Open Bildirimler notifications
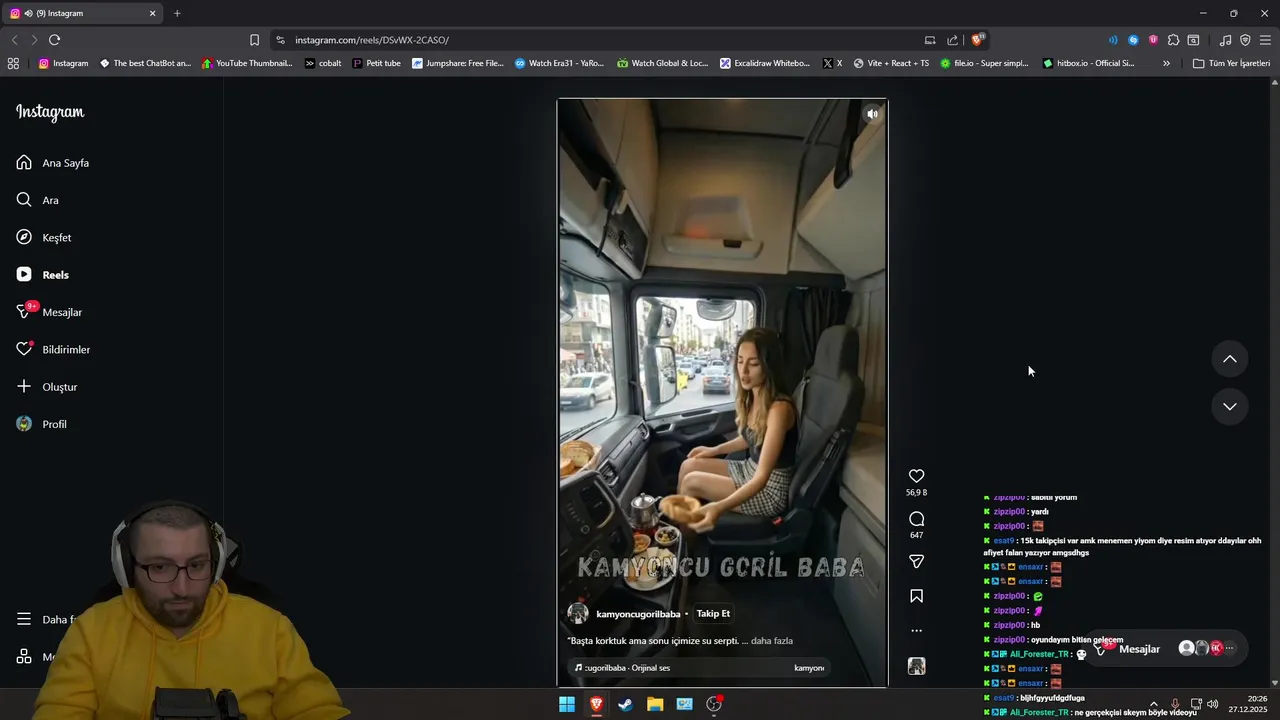The height and width of the screenshot is (720, 1280). [53, 350]
